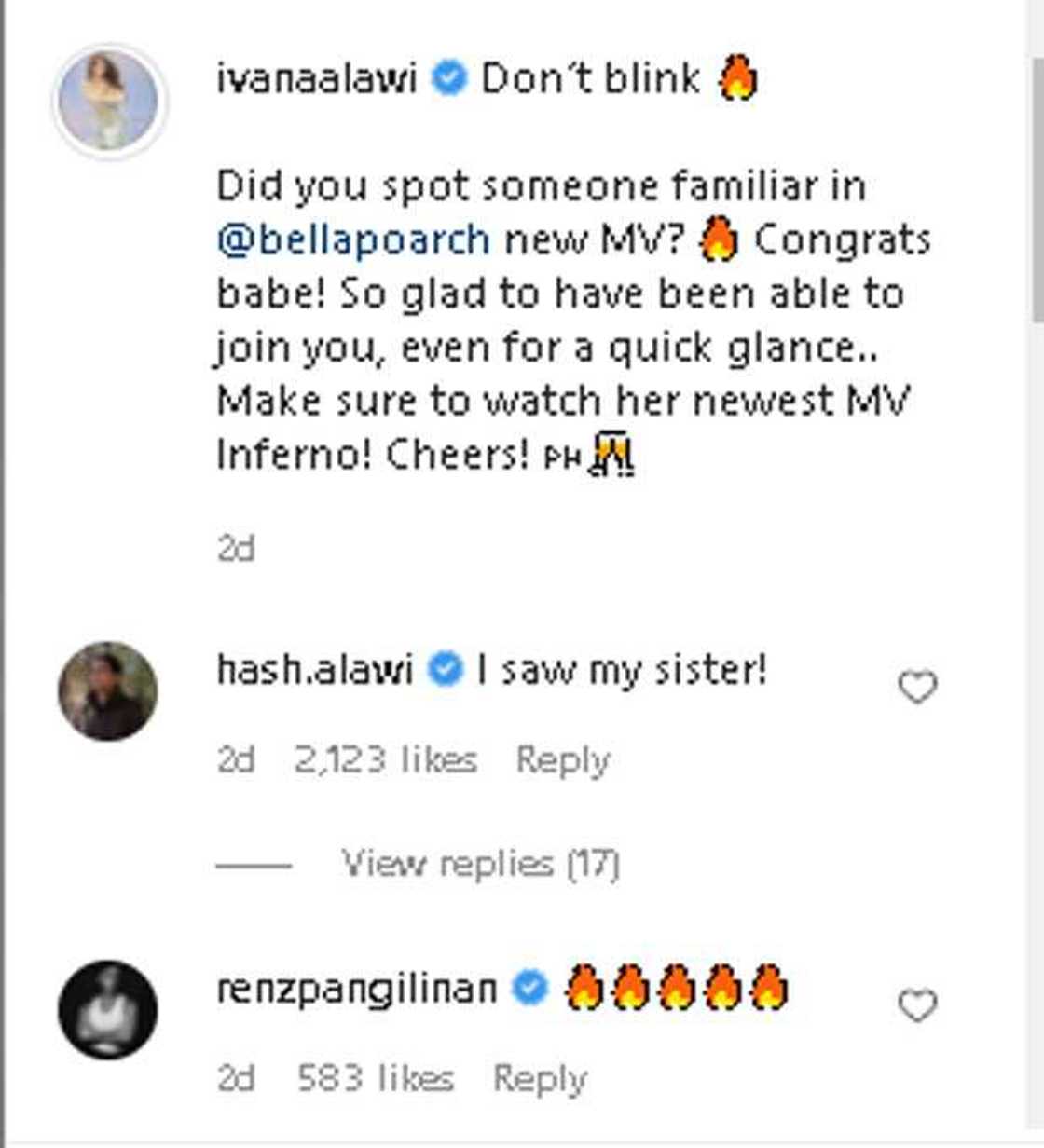Click ivanaalawi's username
Image resolution: width=1044 pixels, height=1148 pixels.
[x=317, y=78]
